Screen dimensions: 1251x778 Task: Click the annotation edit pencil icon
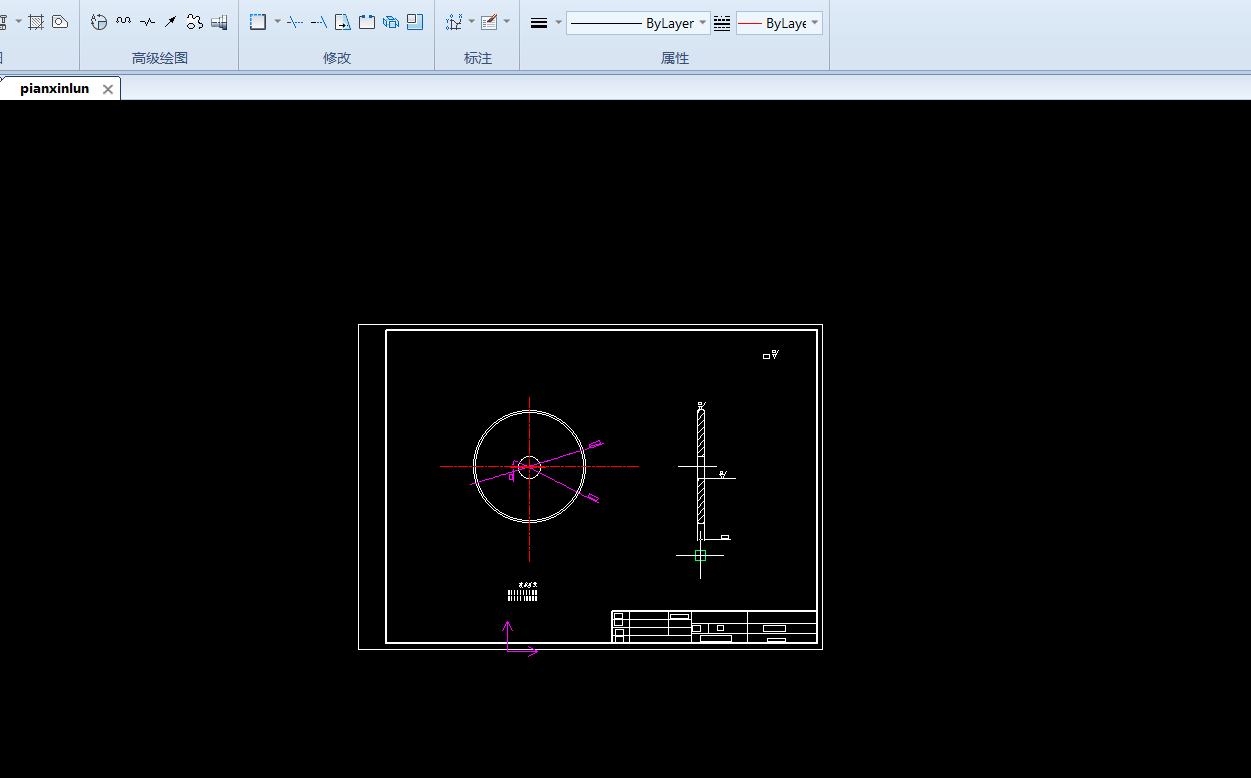point(489,22)
